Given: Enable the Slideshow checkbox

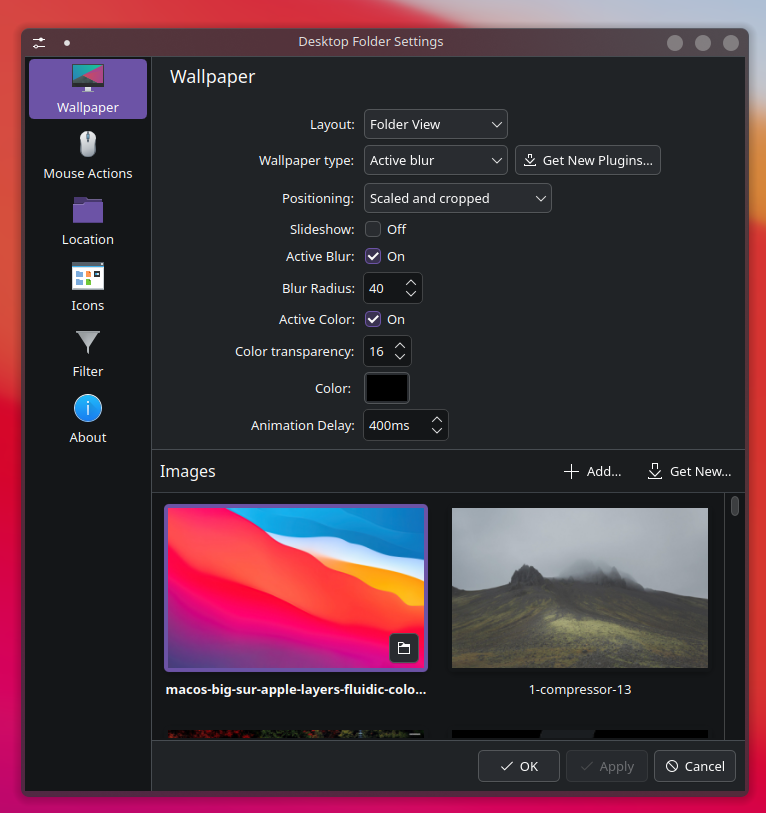Looking at the screenshot, I should (x=373, y=229).
